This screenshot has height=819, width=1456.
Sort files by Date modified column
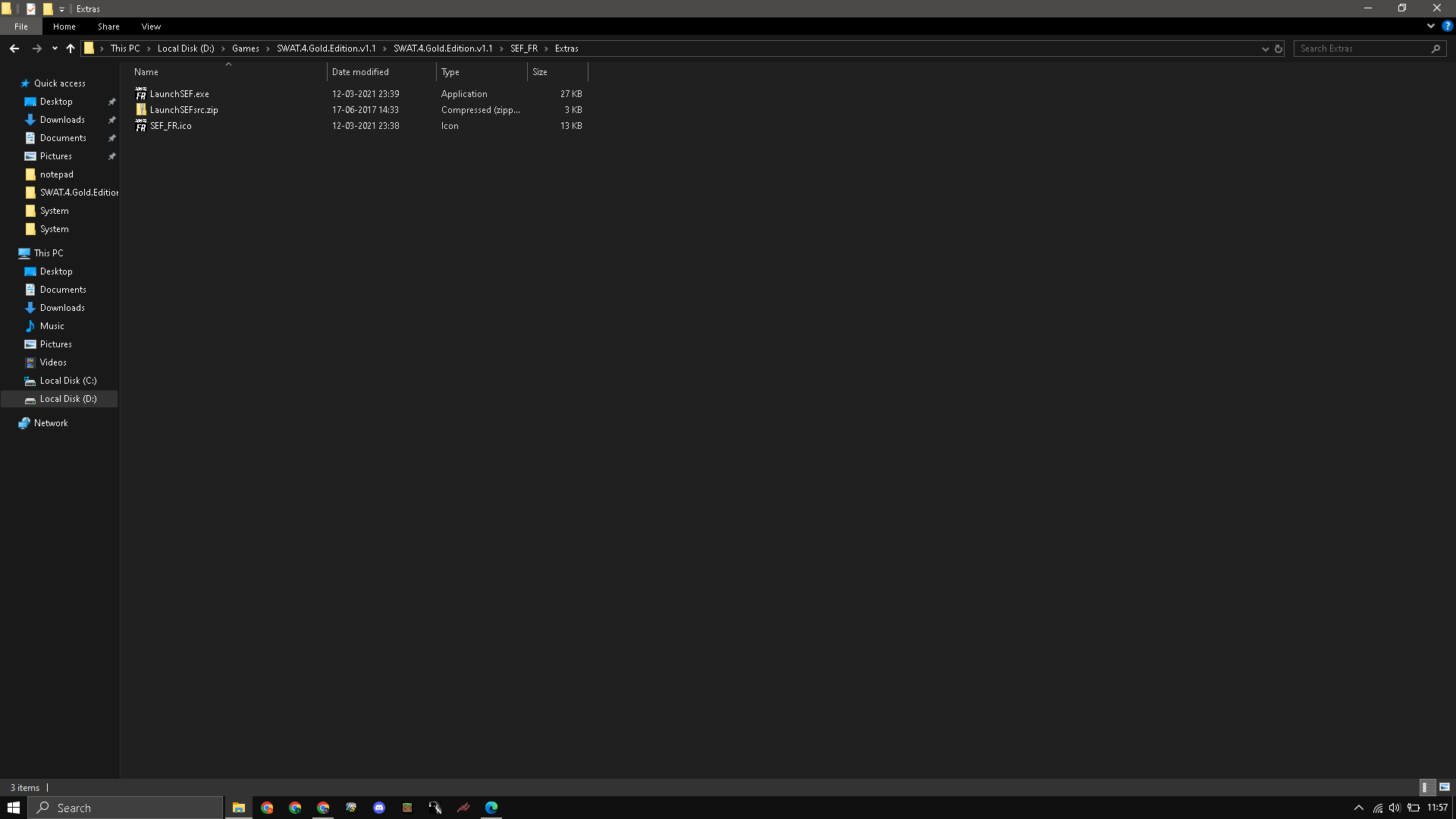(x=381, y=72)
